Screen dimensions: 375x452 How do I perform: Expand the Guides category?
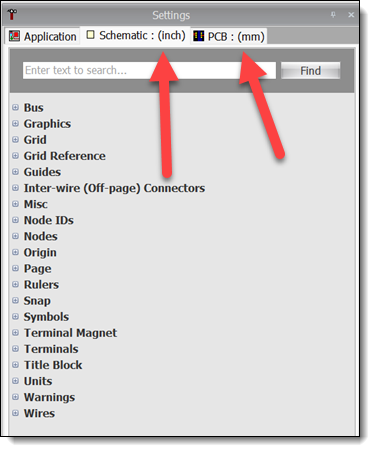15,172
